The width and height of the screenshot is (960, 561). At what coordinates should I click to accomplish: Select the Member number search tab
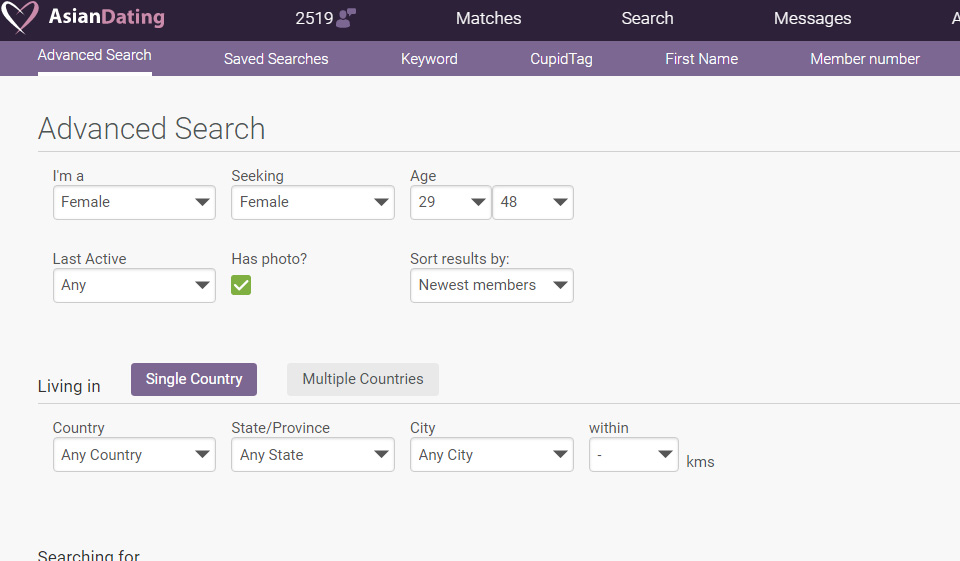click(x=864, y=59)
